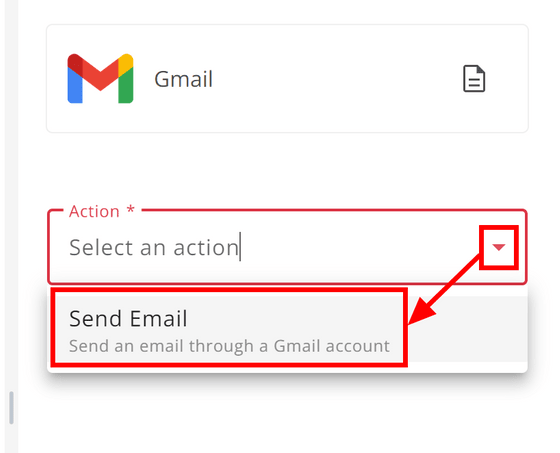The width and height of the screenshot is (560, 453).
Task: Click the Gmail app name text
Action: coord(184,79)
